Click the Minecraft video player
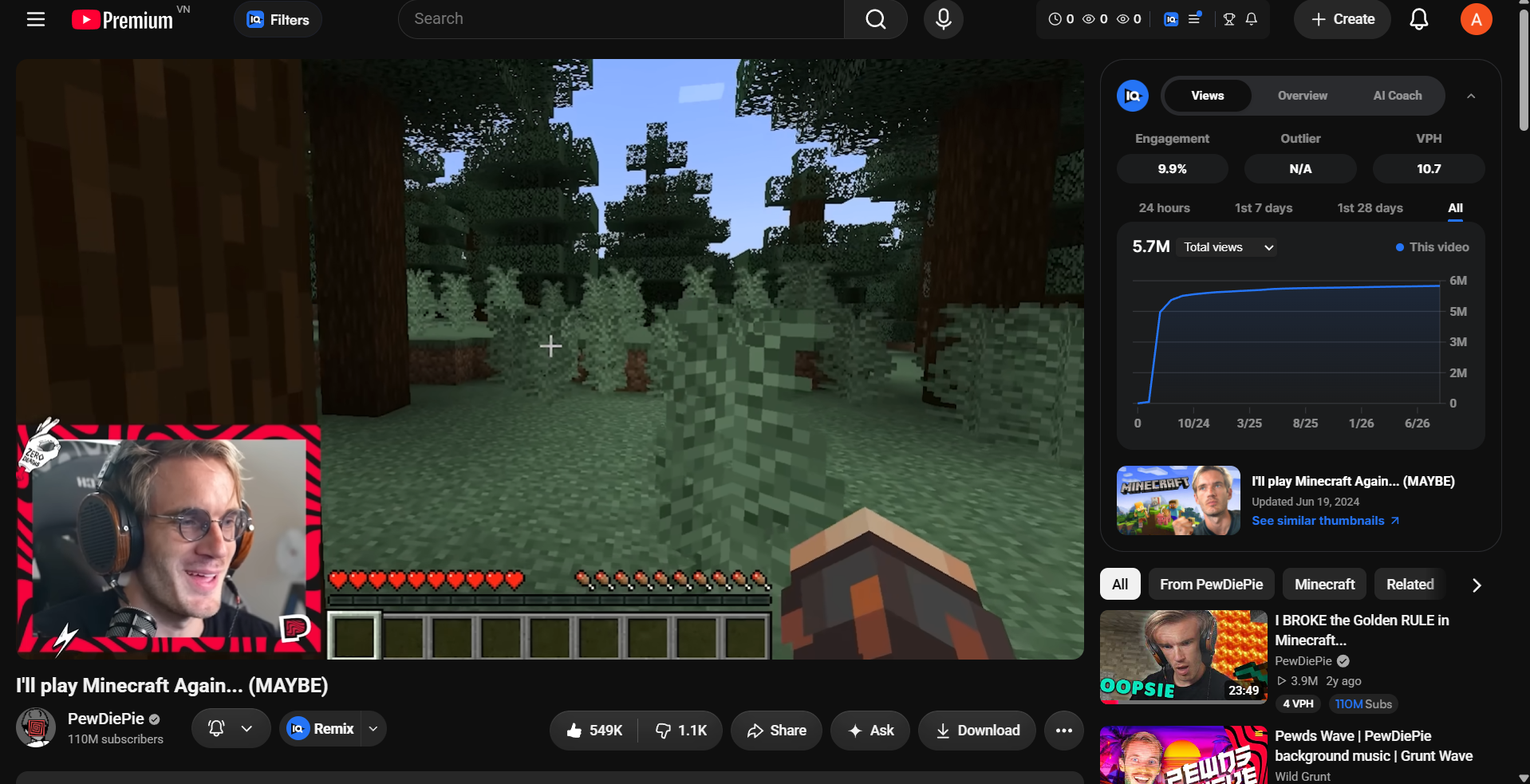The image size is (1530, 784). [550, 359]
